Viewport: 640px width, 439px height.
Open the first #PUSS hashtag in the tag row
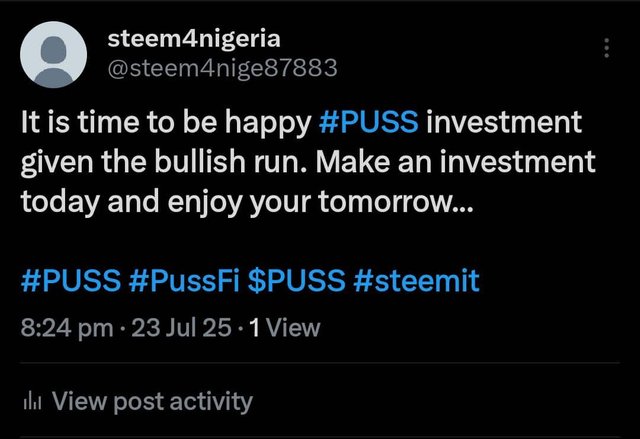71,280
